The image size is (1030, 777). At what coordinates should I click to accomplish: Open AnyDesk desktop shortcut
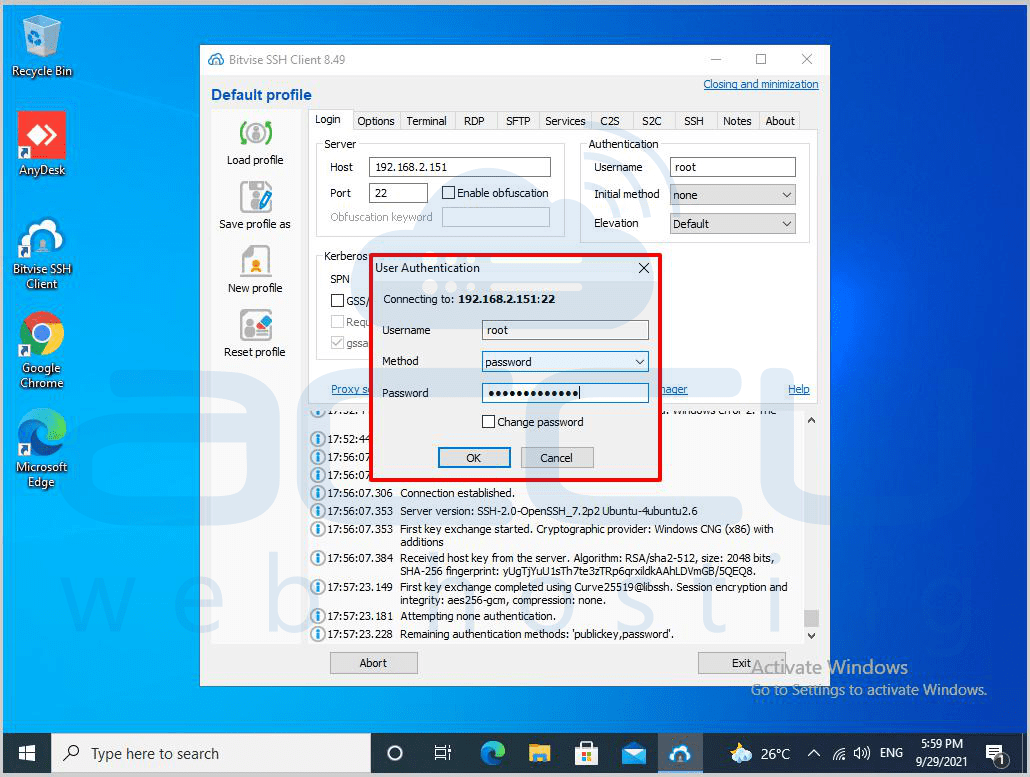[x=42, y=144]
